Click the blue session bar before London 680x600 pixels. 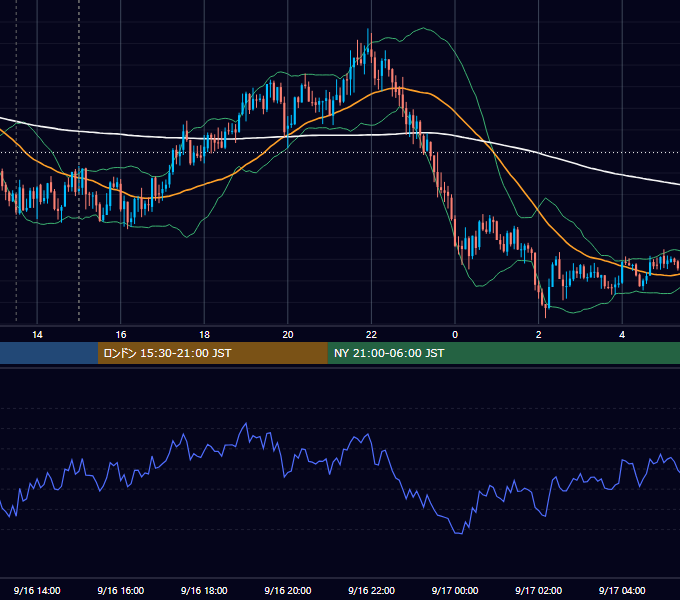point(49,353)
